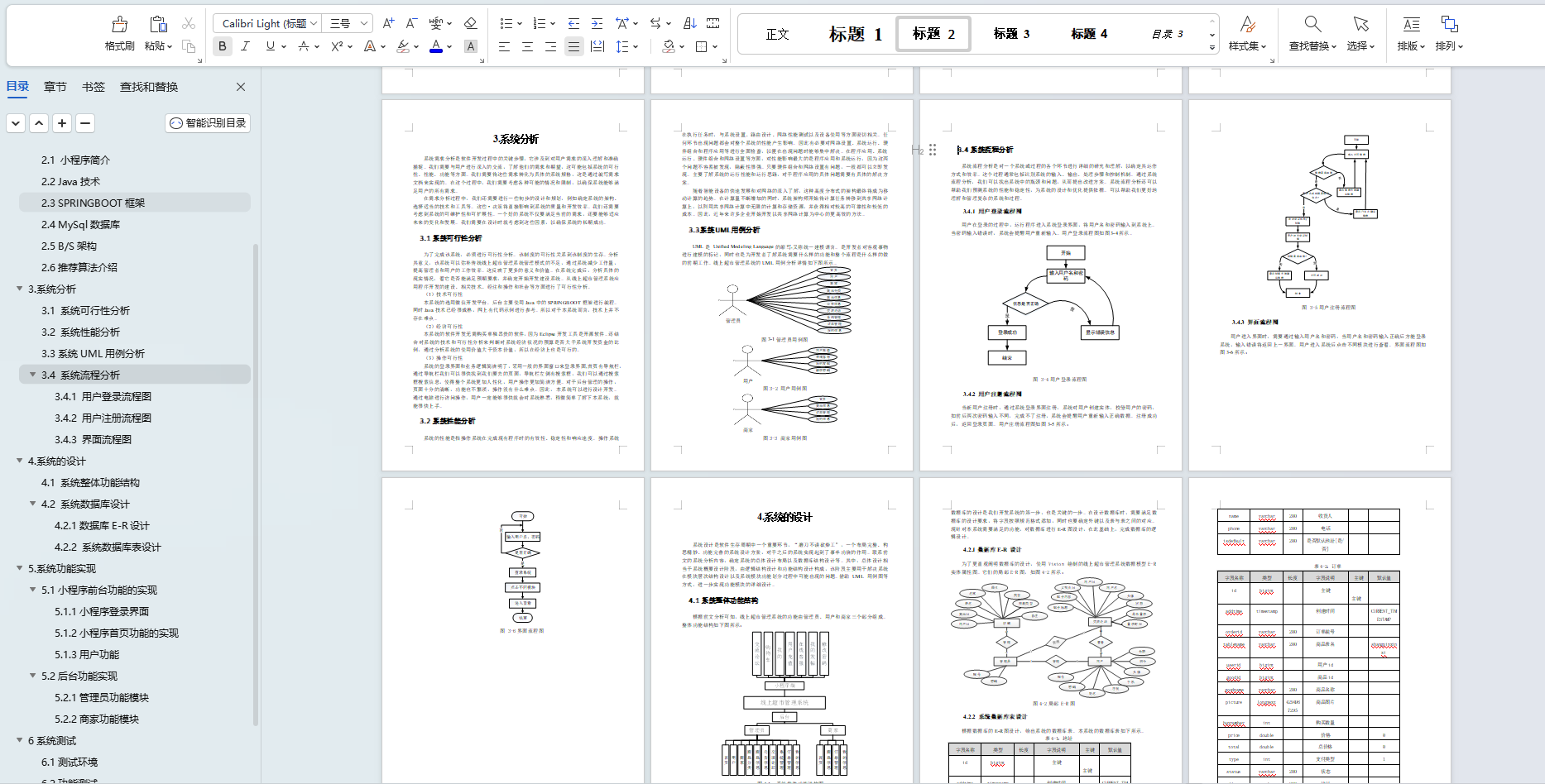Expand the styles gallery more arrow

click(x=1212, y=47)
